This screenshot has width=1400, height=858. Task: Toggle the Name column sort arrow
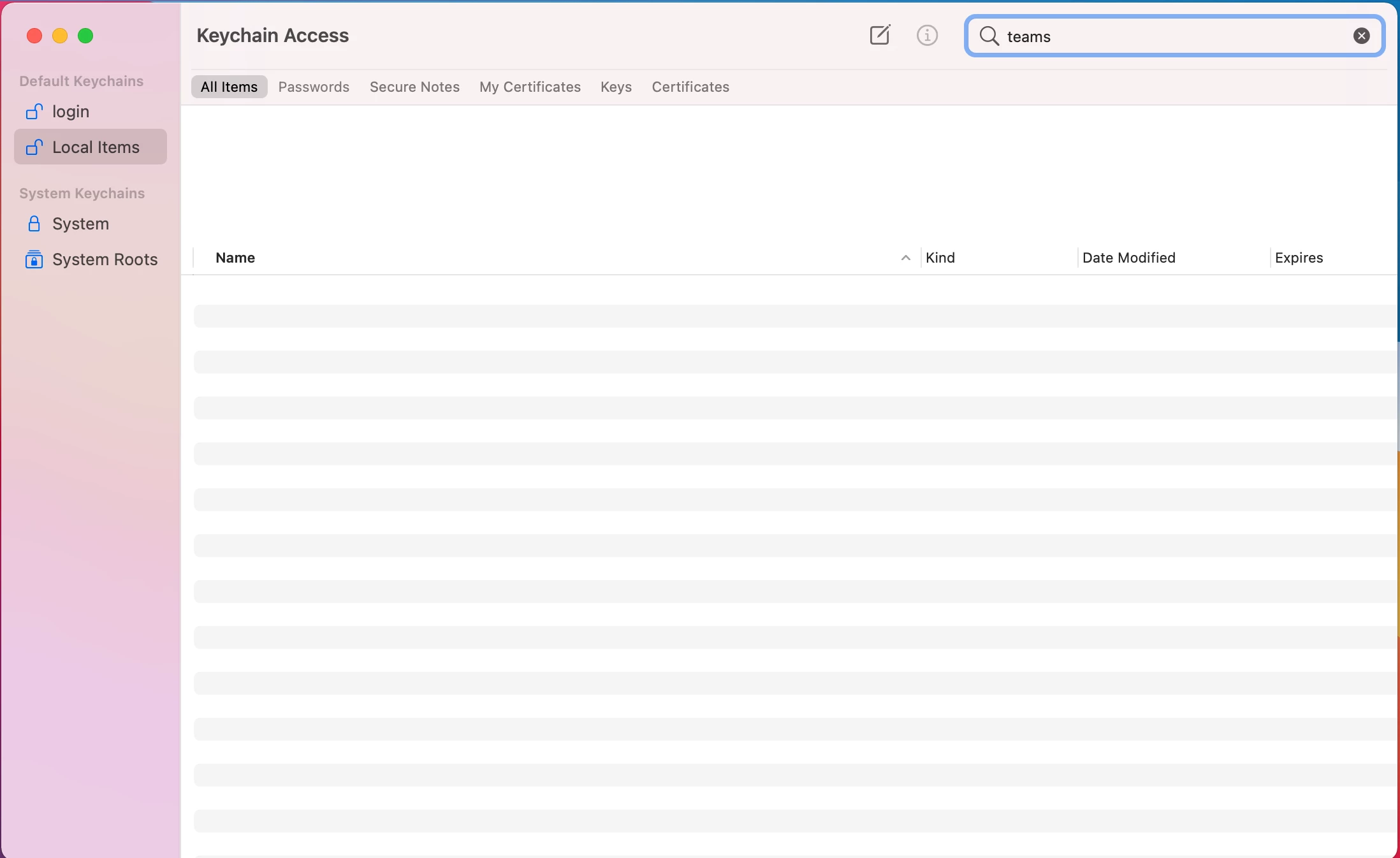[905, 258]
